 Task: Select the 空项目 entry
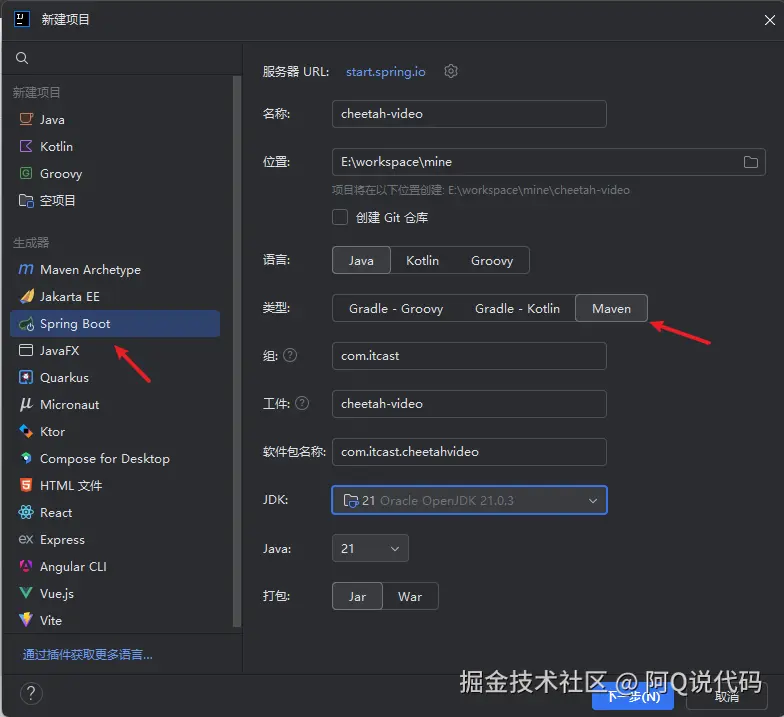115,200
